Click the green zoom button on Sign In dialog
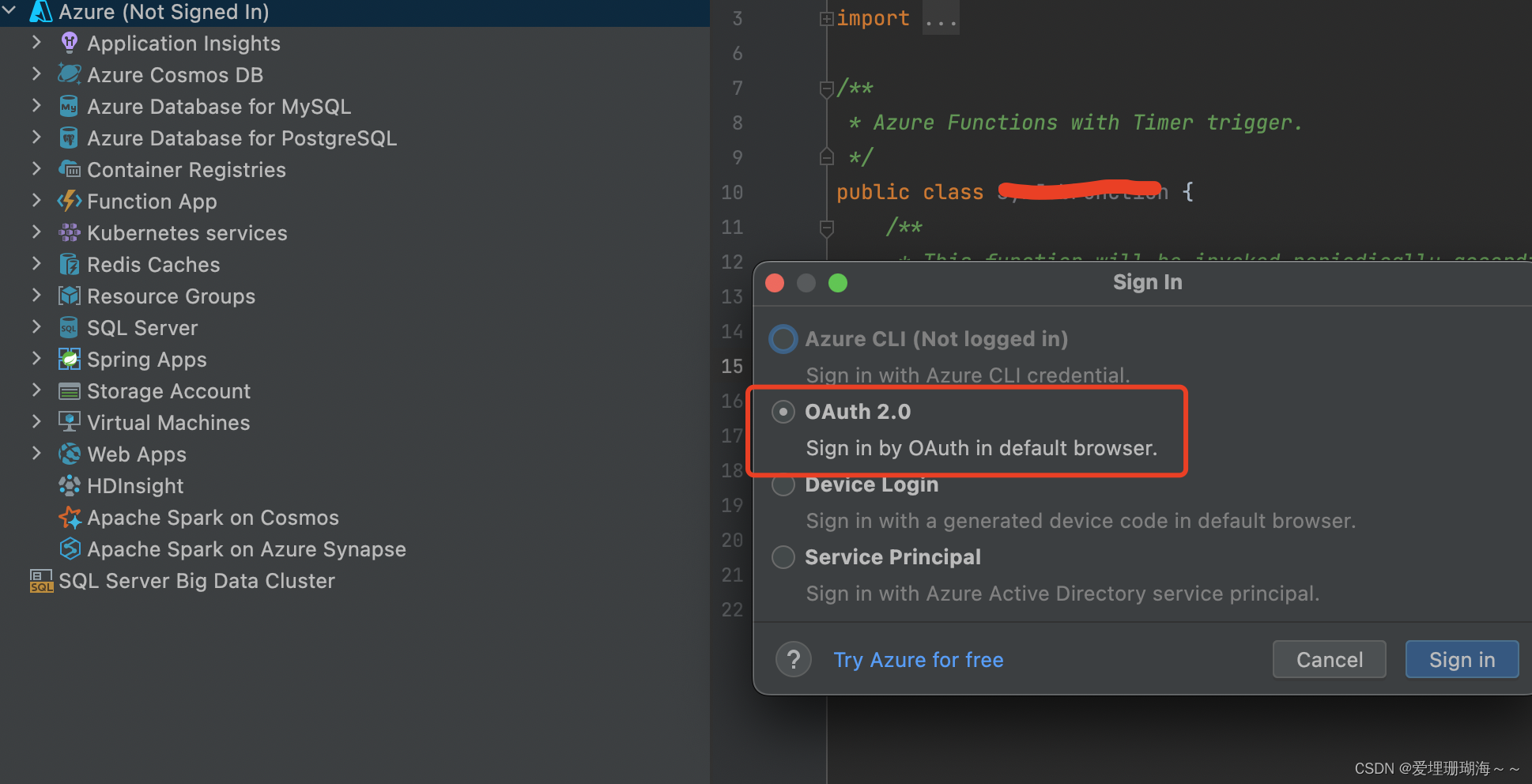1532x784 pixels. (838, 283)
